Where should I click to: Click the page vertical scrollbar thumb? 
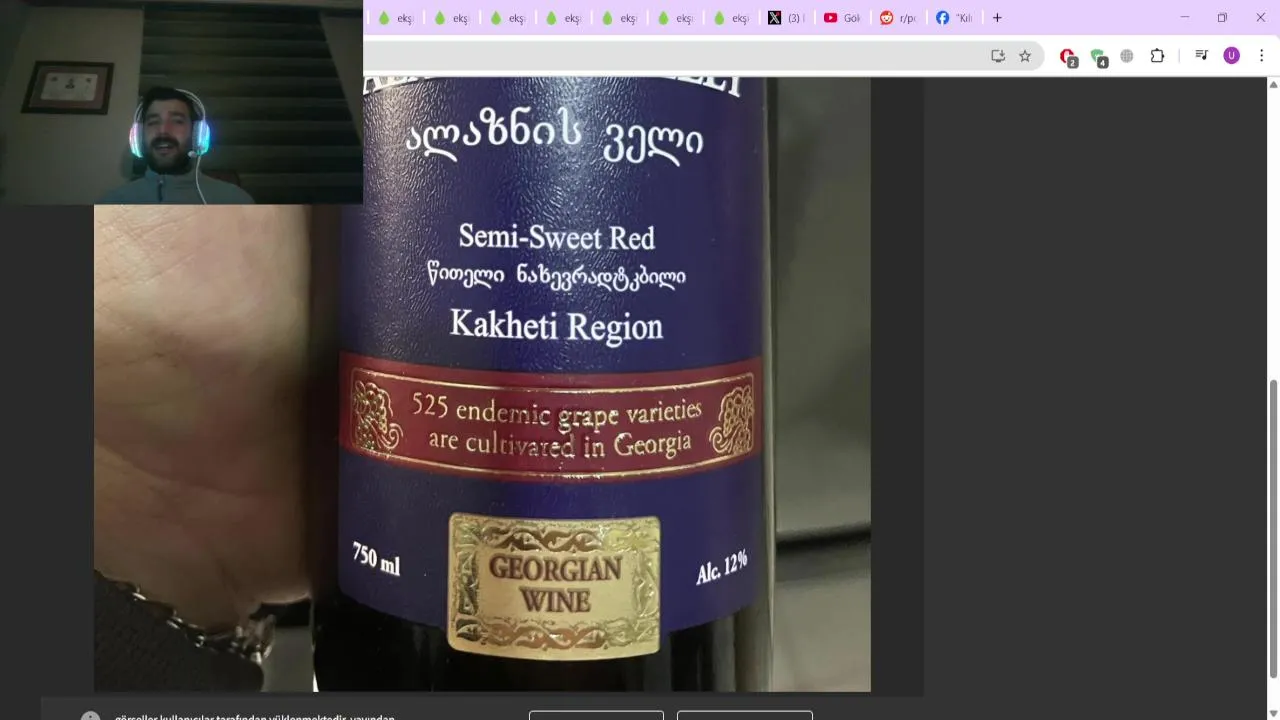[x=1273, y=530]
